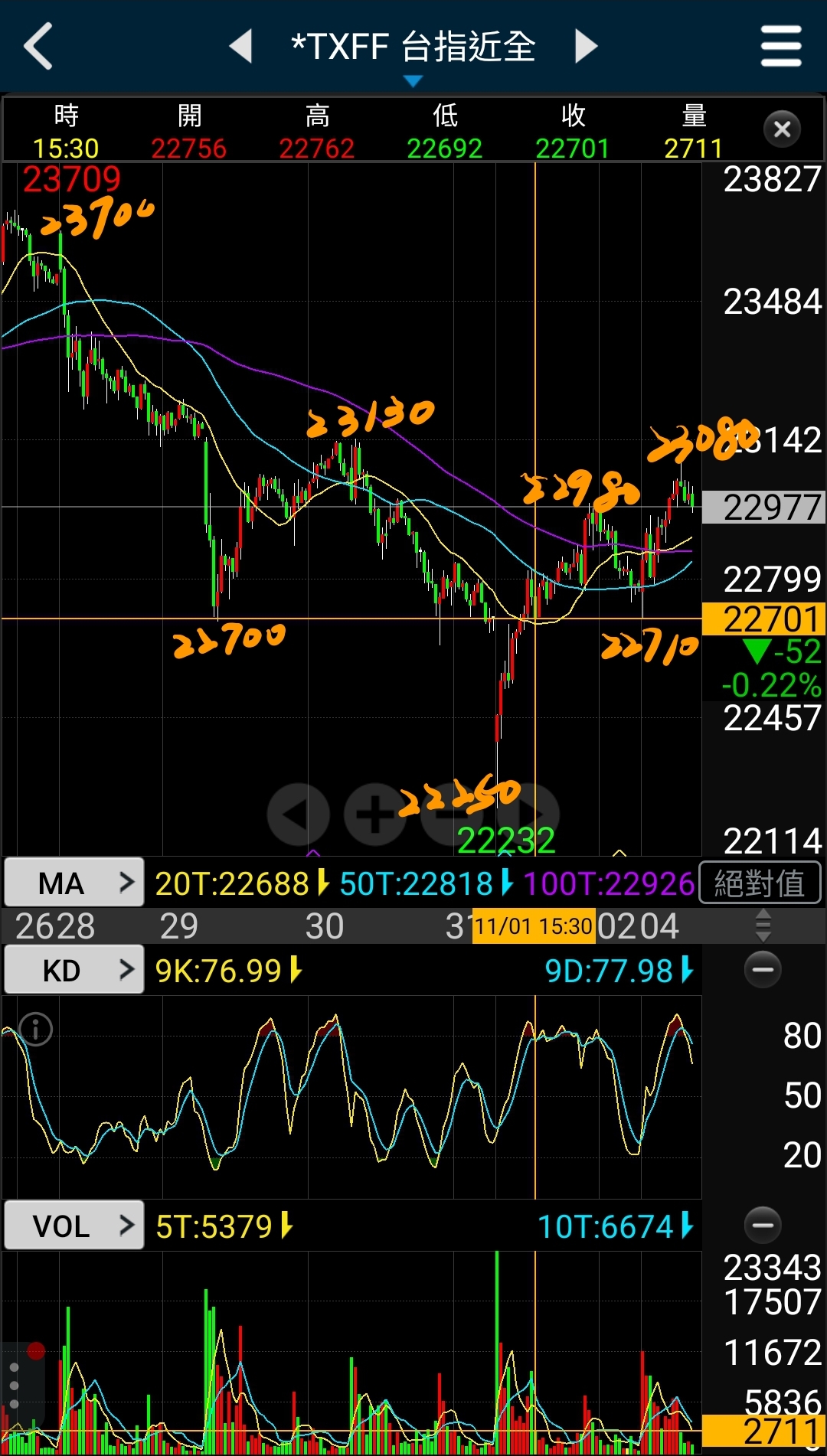Tap the 11/01 15:30 date marker
827x1456 pixels.
(x=533, y=926)
